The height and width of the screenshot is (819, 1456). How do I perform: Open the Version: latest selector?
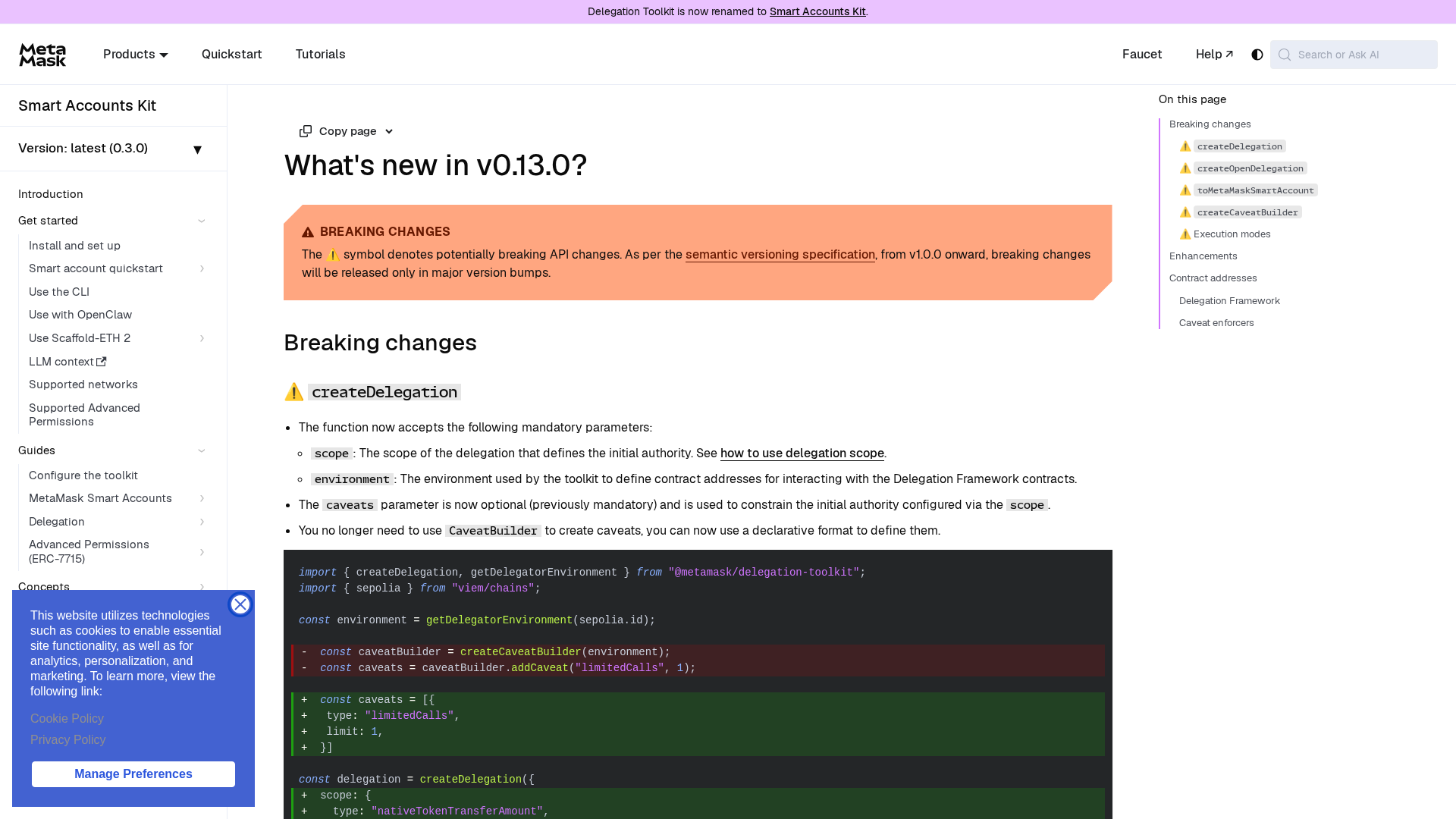[x=113, y=149]
